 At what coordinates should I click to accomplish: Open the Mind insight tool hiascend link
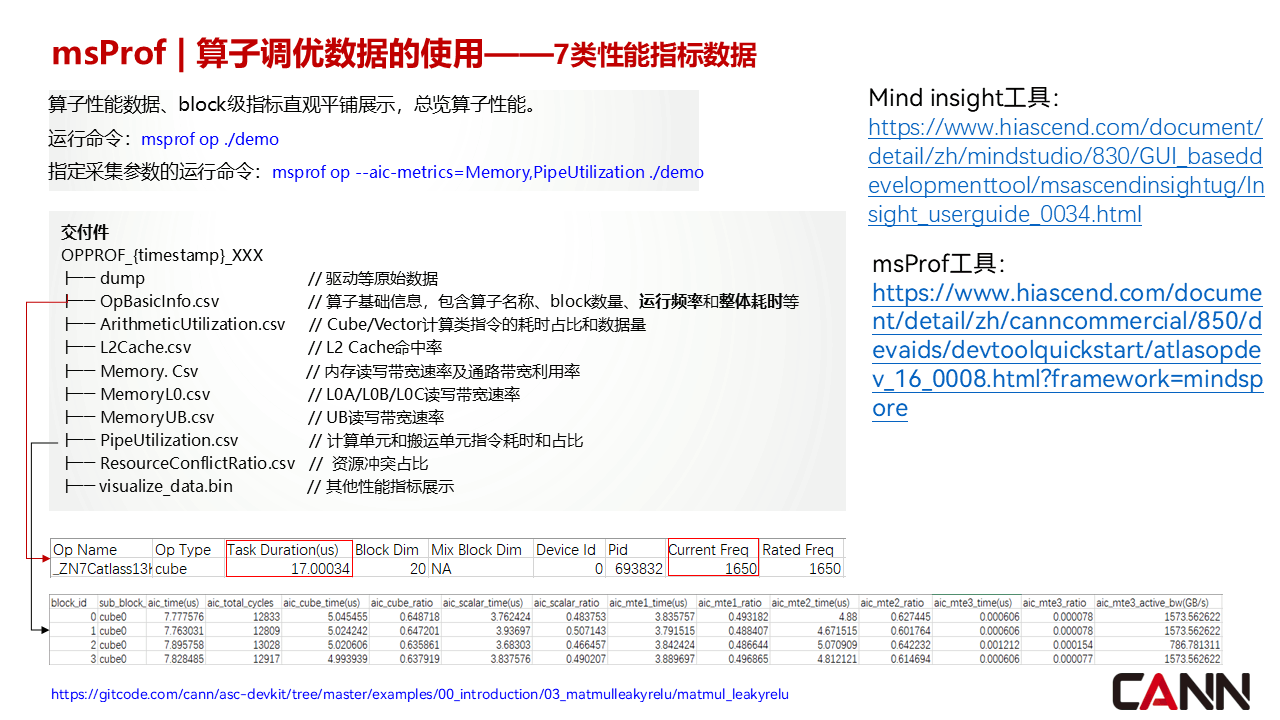1066,171
